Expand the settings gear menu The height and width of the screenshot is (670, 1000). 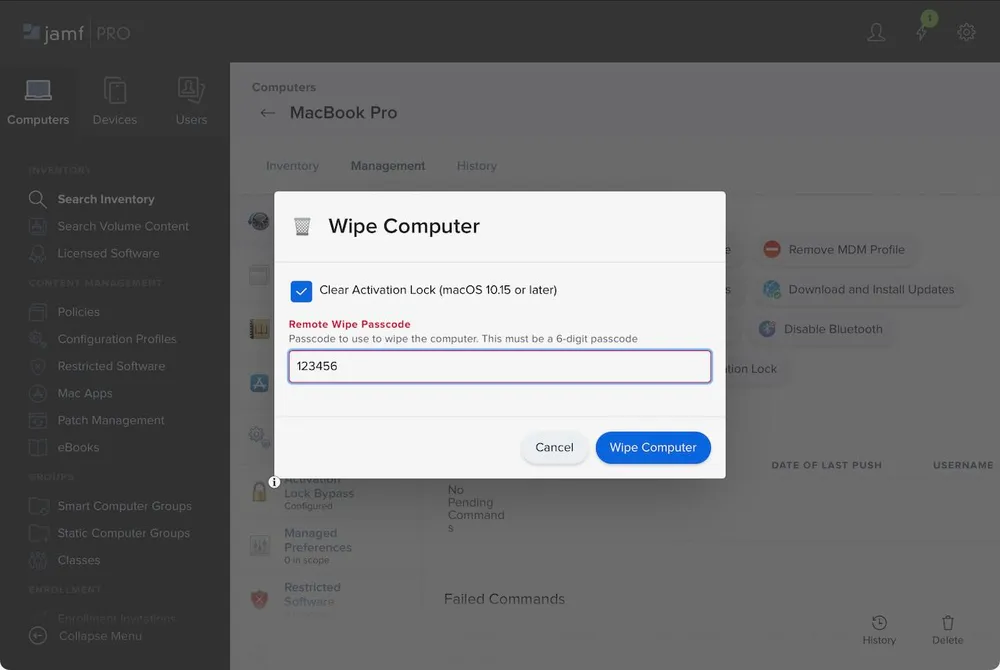[x=965, y=31]
